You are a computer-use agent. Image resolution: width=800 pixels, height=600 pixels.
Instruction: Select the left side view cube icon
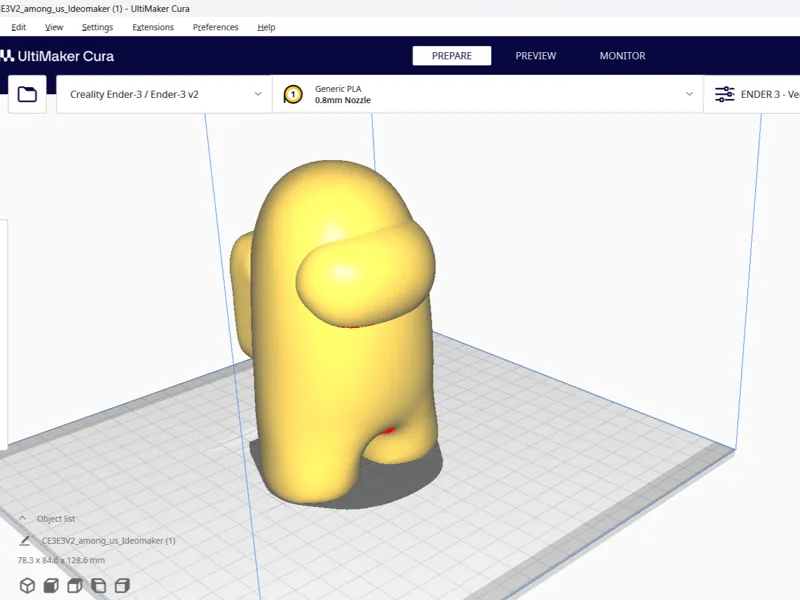tap(98, 585)
